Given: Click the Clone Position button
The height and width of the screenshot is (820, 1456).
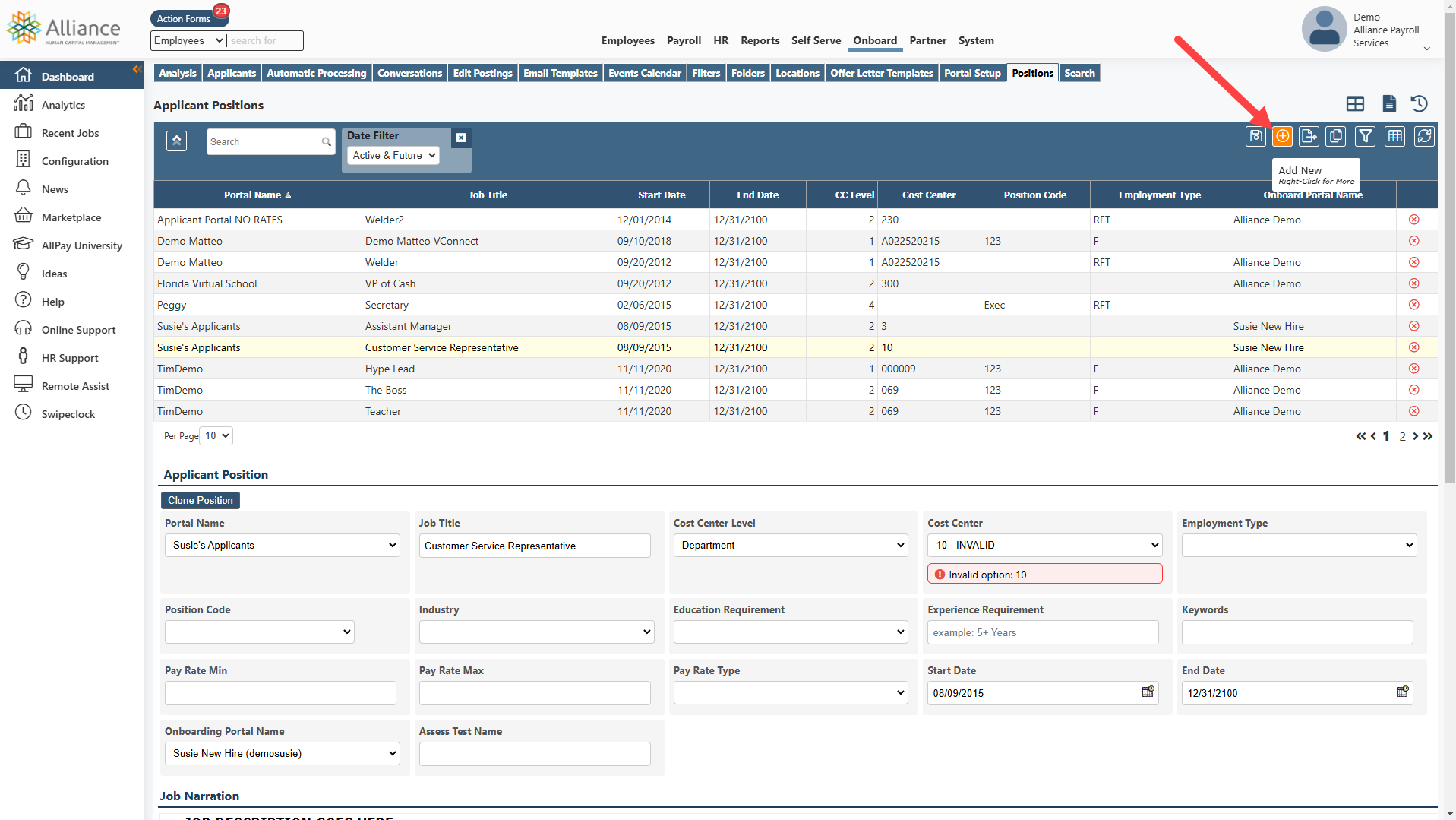Looking at the screenshot, I should (201, 500).
